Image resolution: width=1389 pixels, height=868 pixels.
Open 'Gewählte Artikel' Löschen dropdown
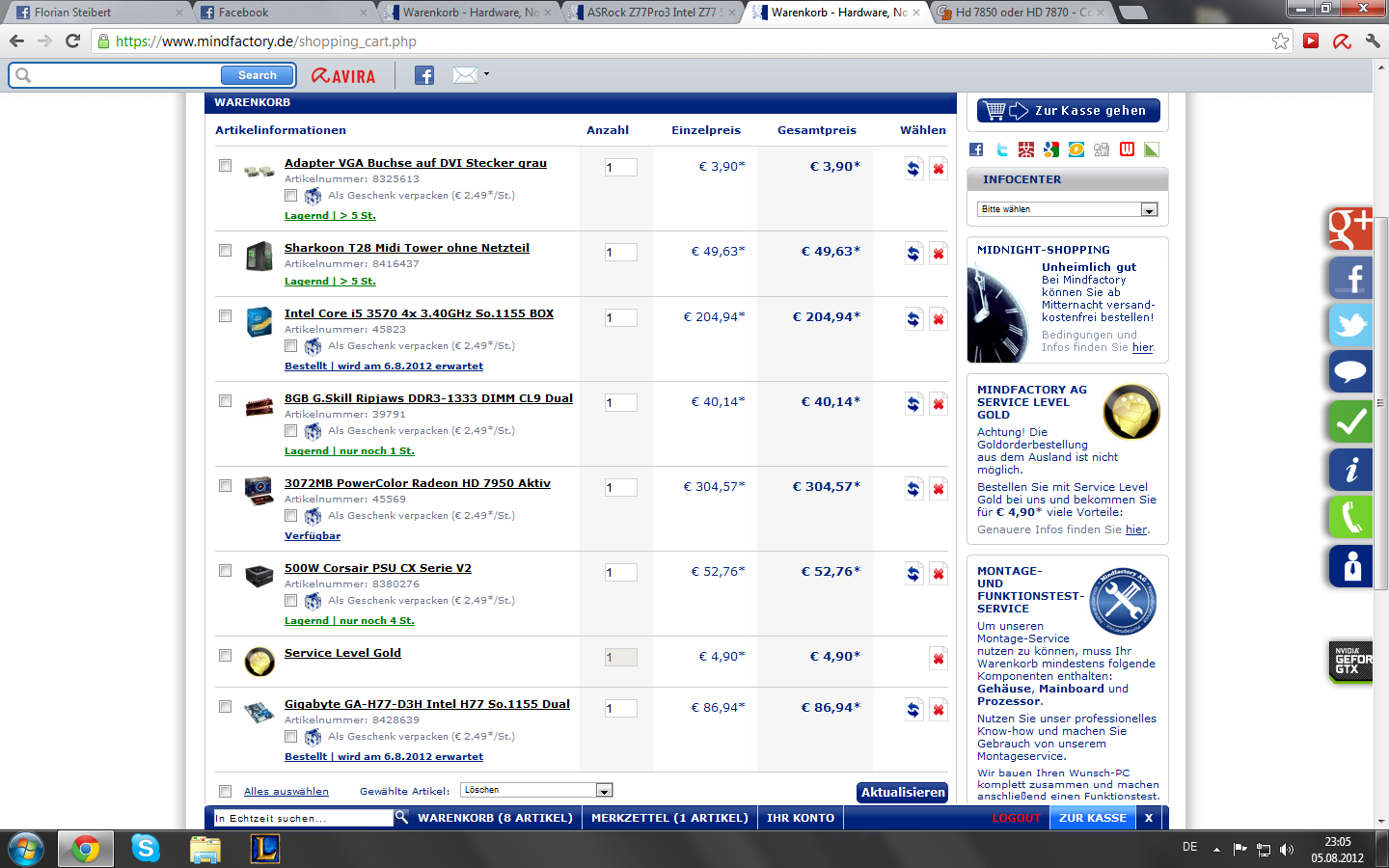pos(536,790)
